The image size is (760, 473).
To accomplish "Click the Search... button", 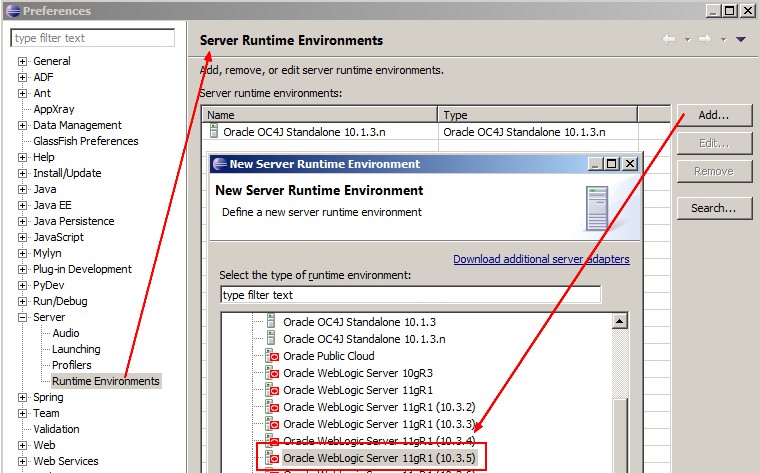I will 714,208.
